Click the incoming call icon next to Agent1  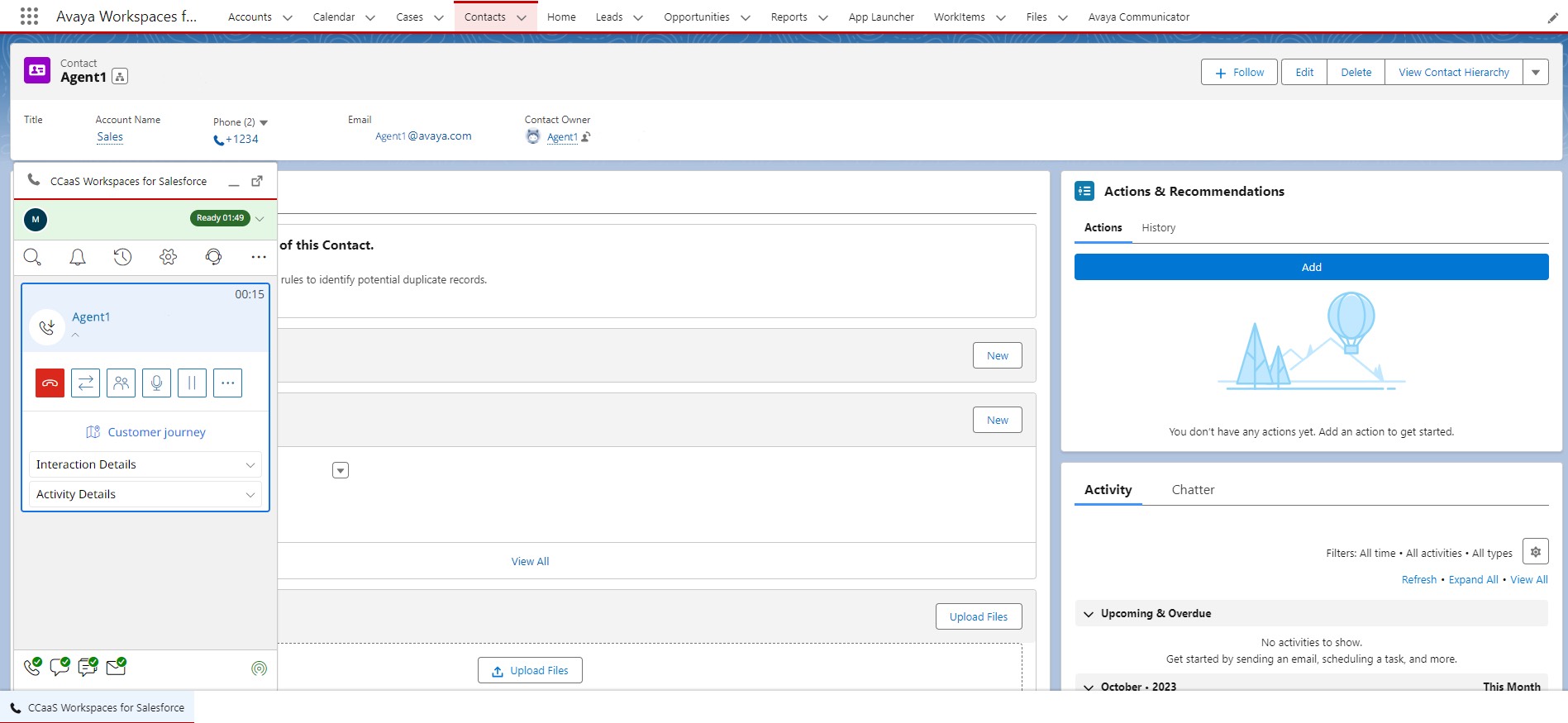coord(47,327)
